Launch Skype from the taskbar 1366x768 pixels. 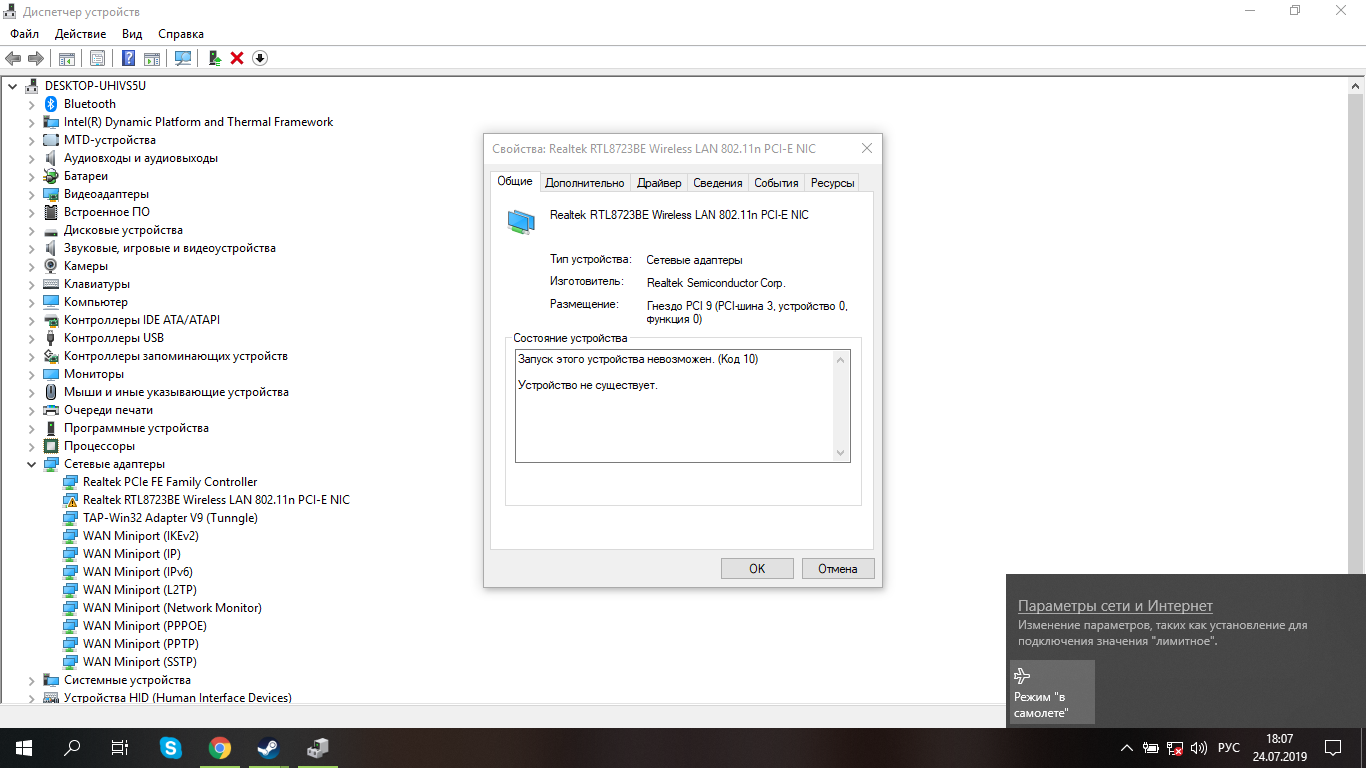[x=171, y=748]
